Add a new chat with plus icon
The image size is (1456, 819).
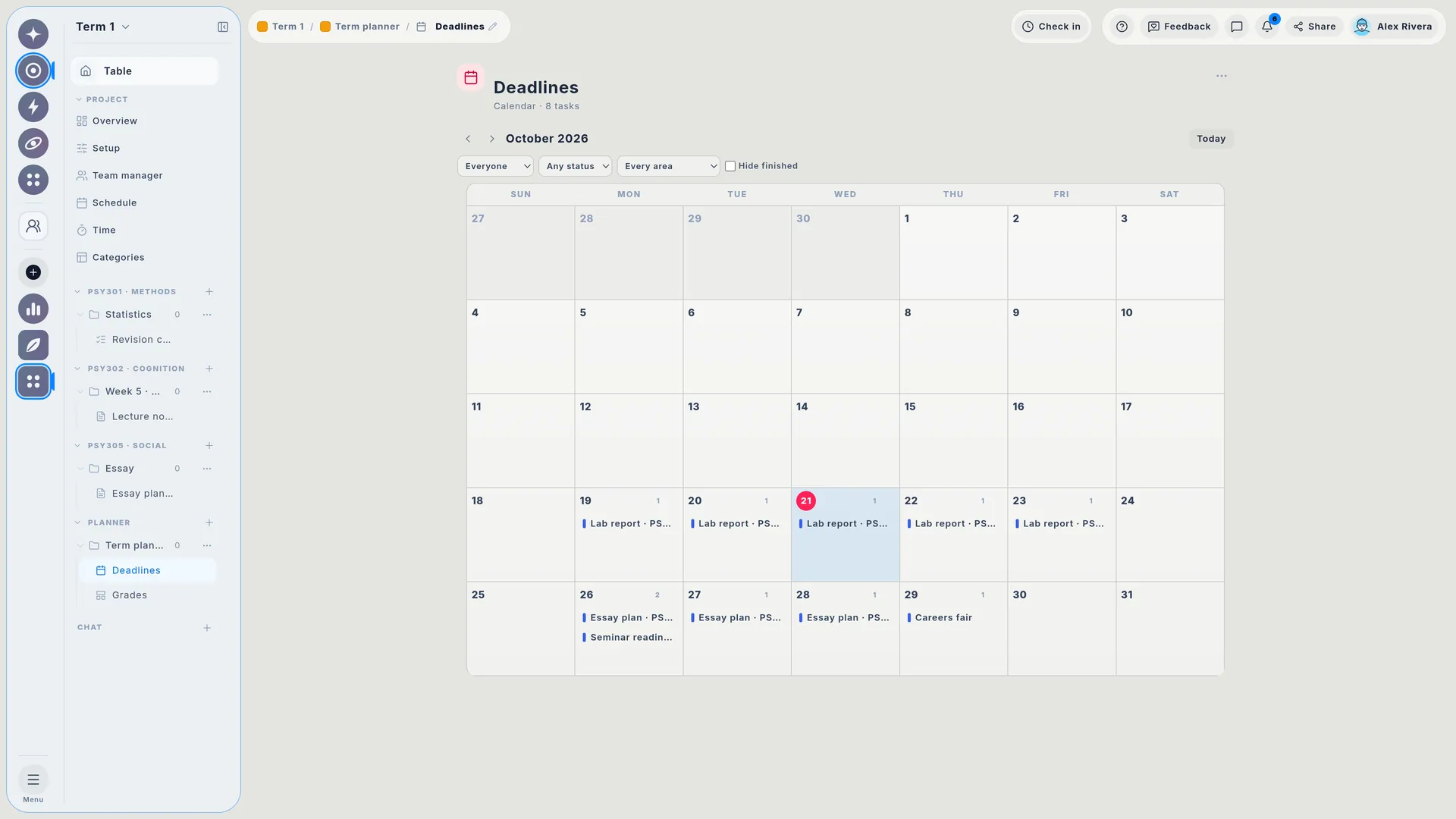point(207,628)
